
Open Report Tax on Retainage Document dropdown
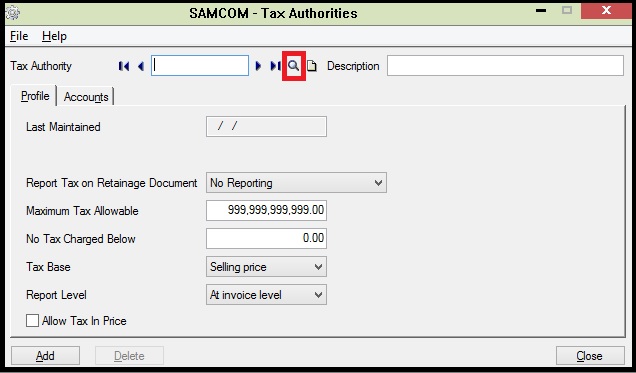[x=296, y=183]
